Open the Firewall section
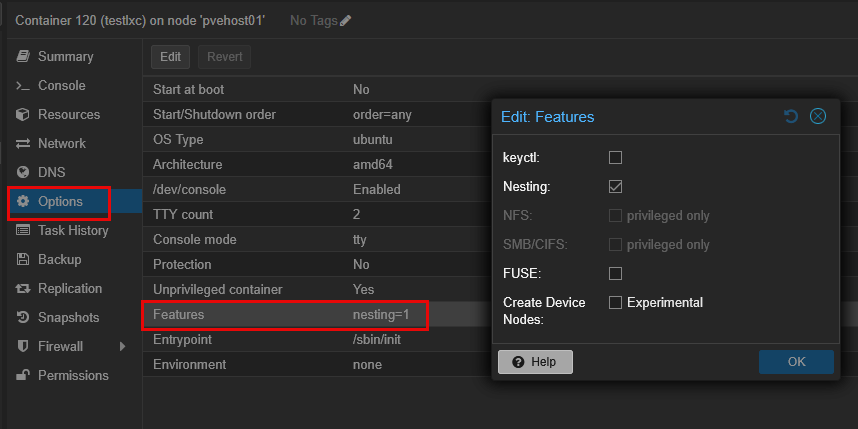Image resolution: width=858 pixels, height=429 pixels. pos(74,346)
